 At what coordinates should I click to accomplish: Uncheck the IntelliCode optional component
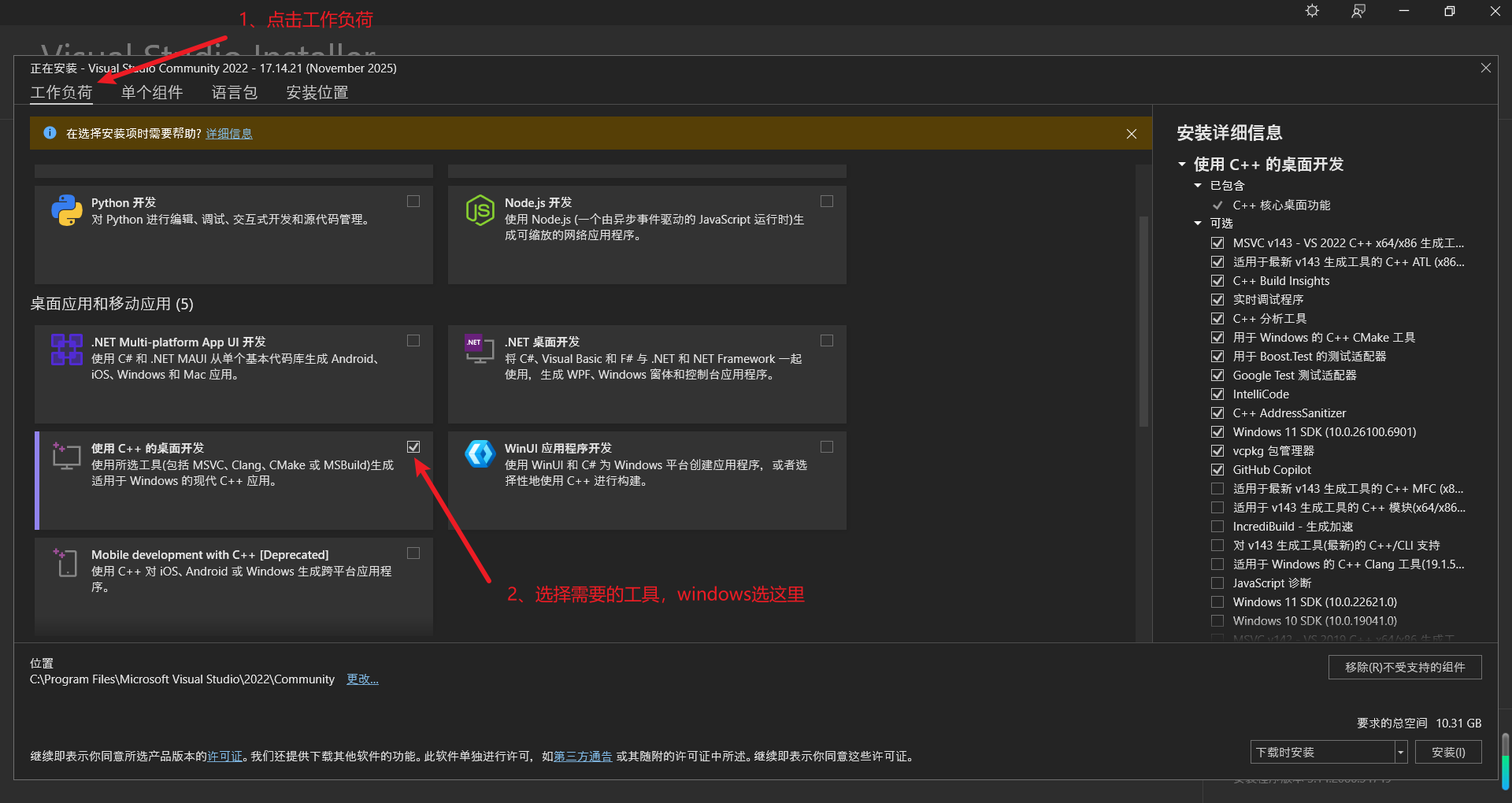tap(1217, 394)
